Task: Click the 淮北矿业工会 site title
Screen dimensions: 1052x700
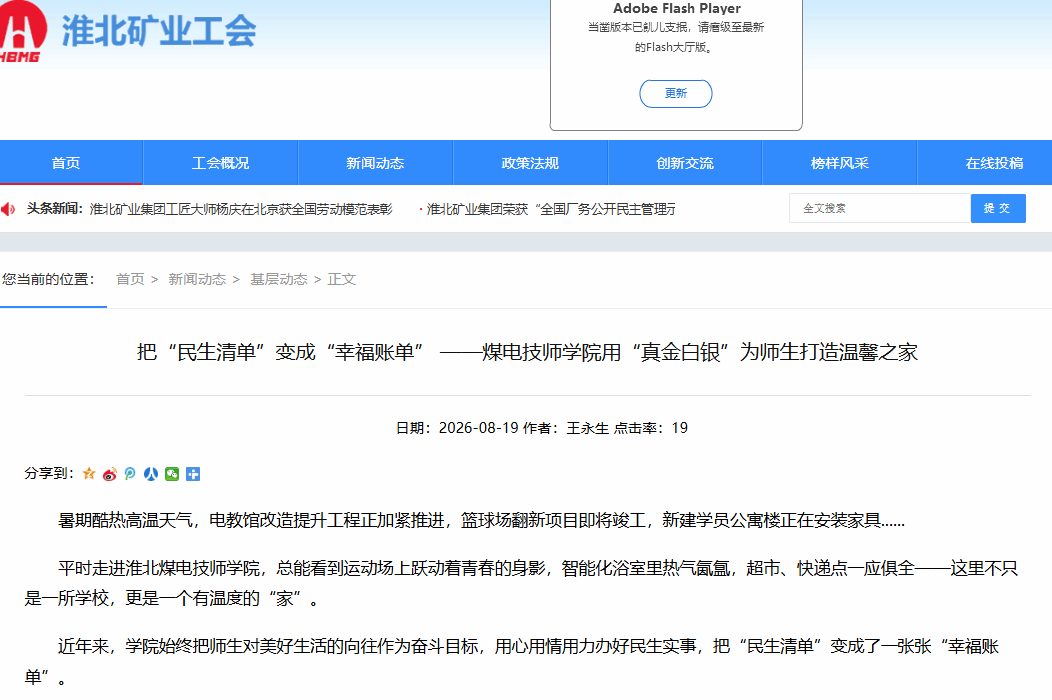Action: 159,31
